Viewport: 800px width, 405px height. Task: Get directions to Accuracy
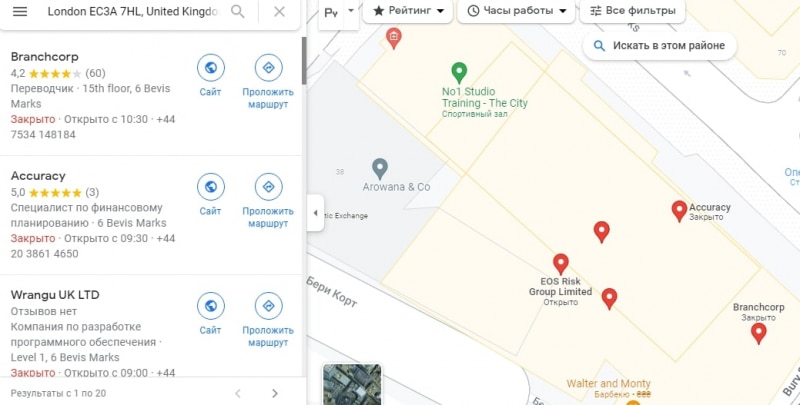268,187
